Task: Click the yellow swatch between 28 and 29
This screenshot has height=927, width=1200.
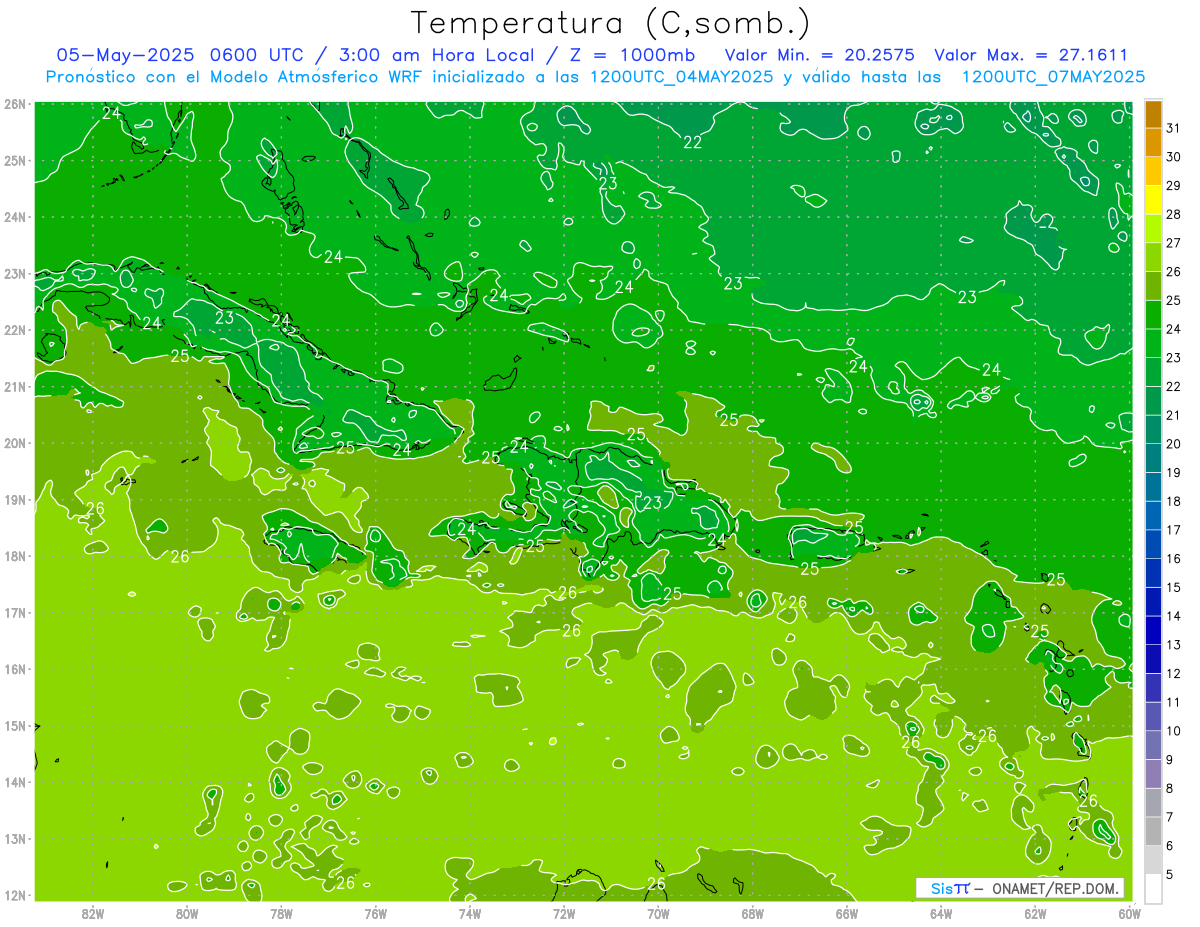Action: coord(1153,200)
